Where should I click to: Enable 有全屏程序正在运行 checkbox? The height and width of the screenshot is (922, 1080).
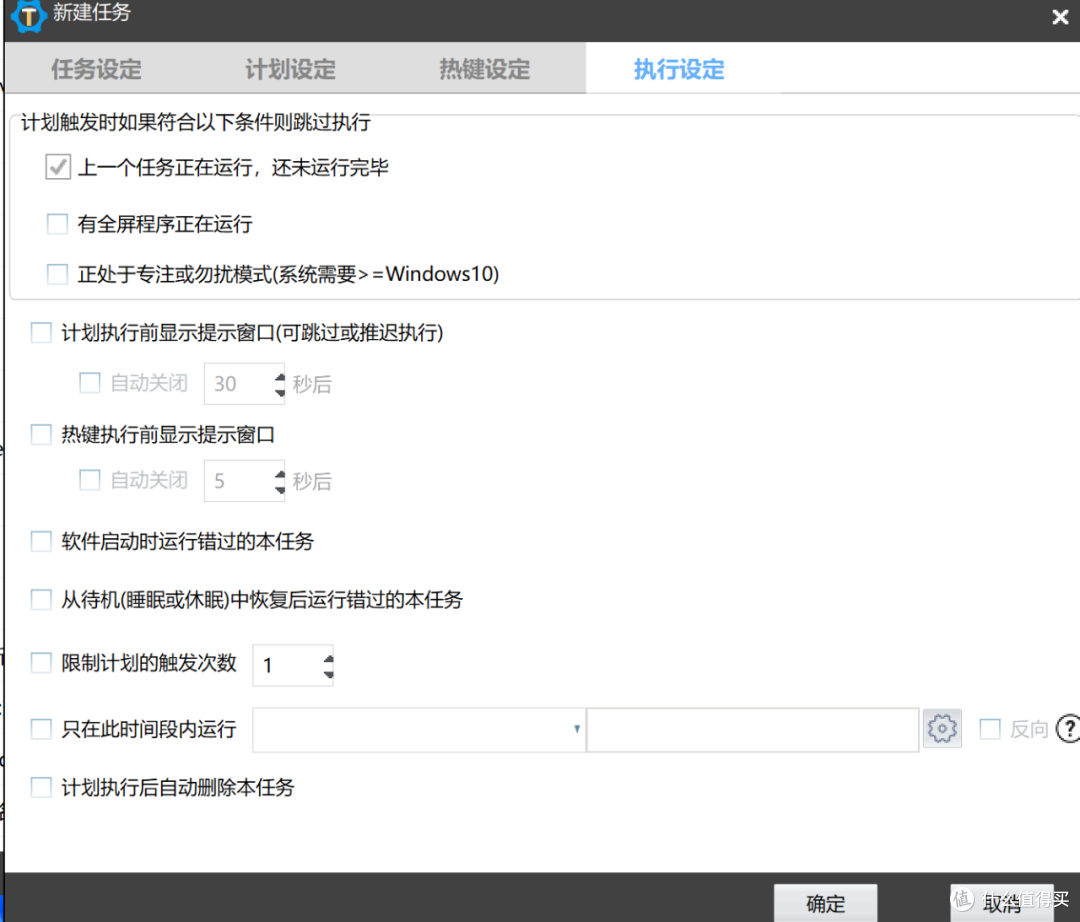tap(57, 224)
